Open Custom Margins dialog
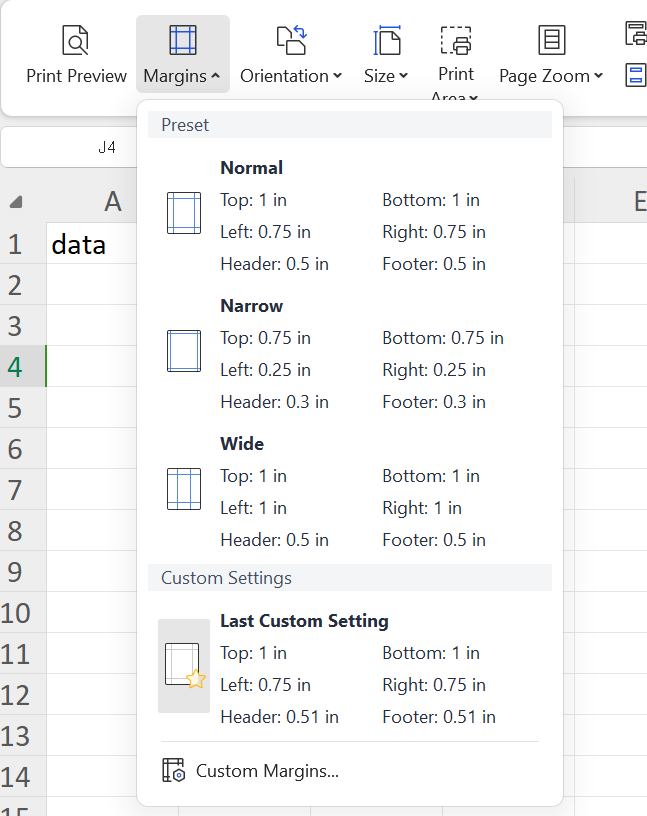The image size is (647, 816). [x=267, y=771]
